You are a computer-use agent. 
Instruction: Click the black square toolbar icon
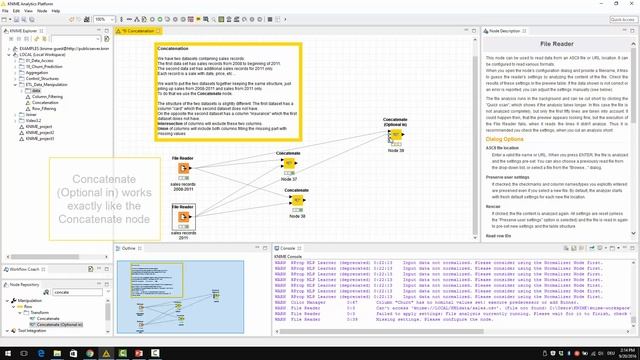coord(270,19)
